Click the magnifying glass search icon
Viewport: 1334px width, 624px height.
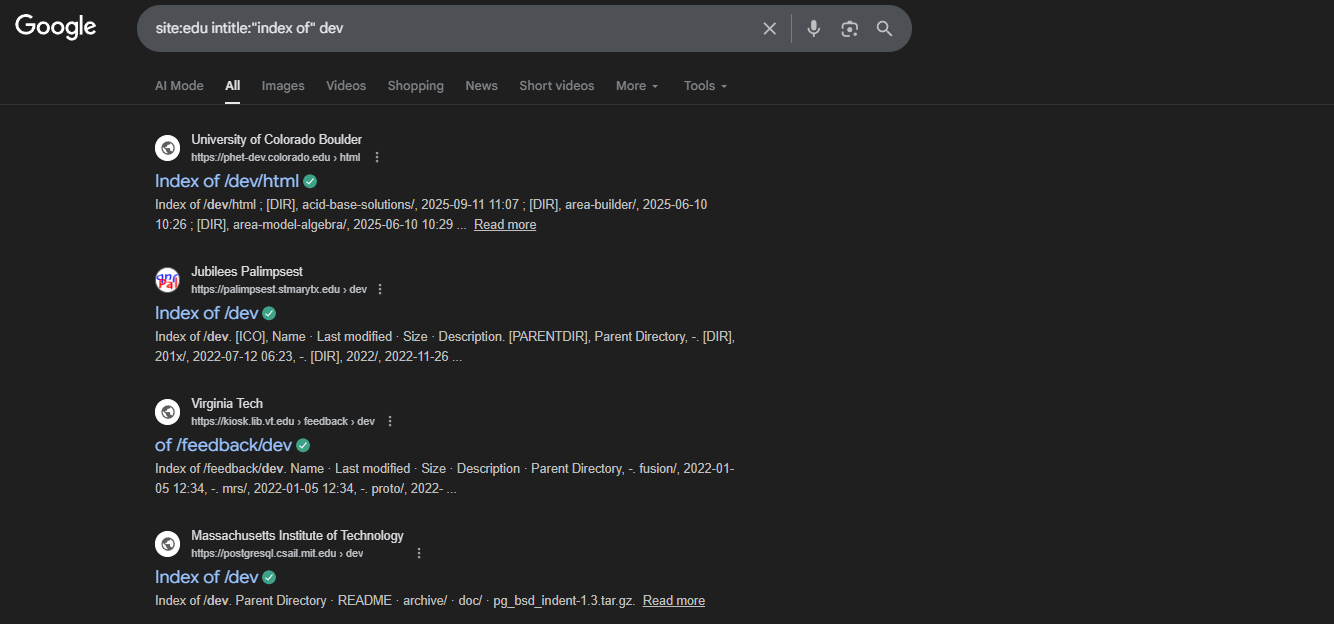(x=884, y=29)
